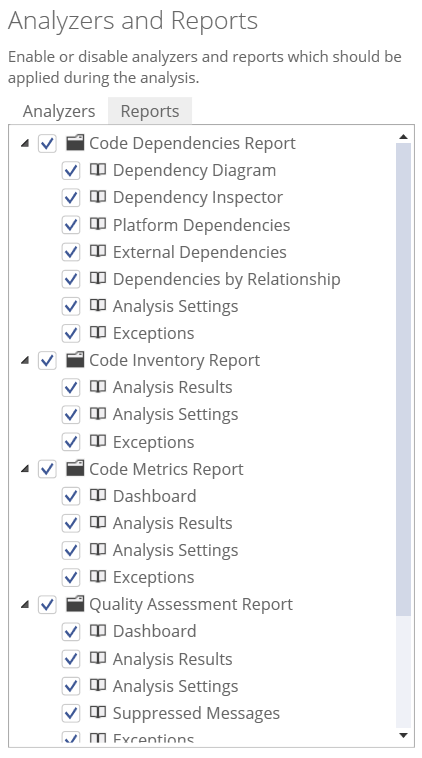Click the book icon beside Suppressed Messages

(x=98, y=713)
